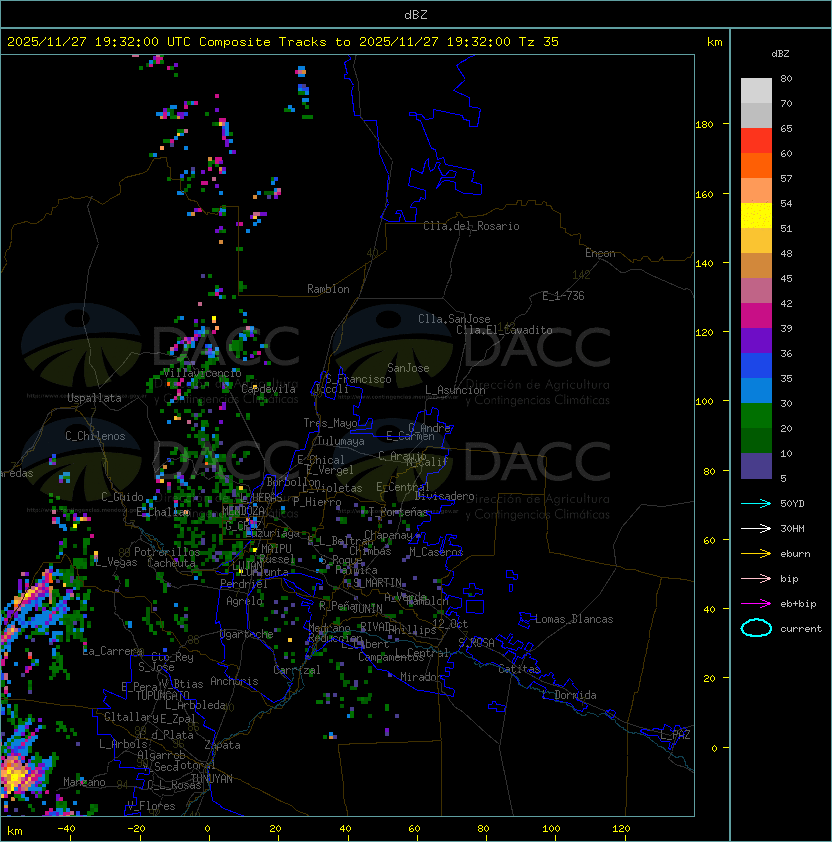This screenshot has height=842, width=832.
Task: Select the orange 57–60 dBZ swatch
Action: (756, 165)
